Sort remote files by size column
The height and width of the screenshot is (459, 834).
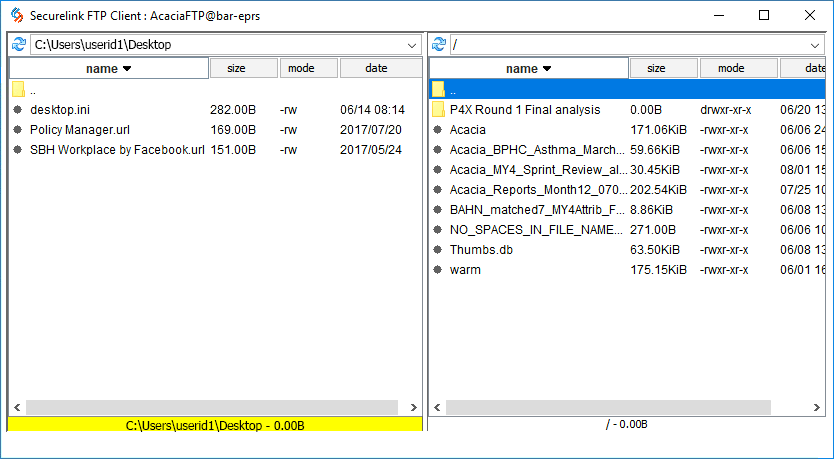656,69
